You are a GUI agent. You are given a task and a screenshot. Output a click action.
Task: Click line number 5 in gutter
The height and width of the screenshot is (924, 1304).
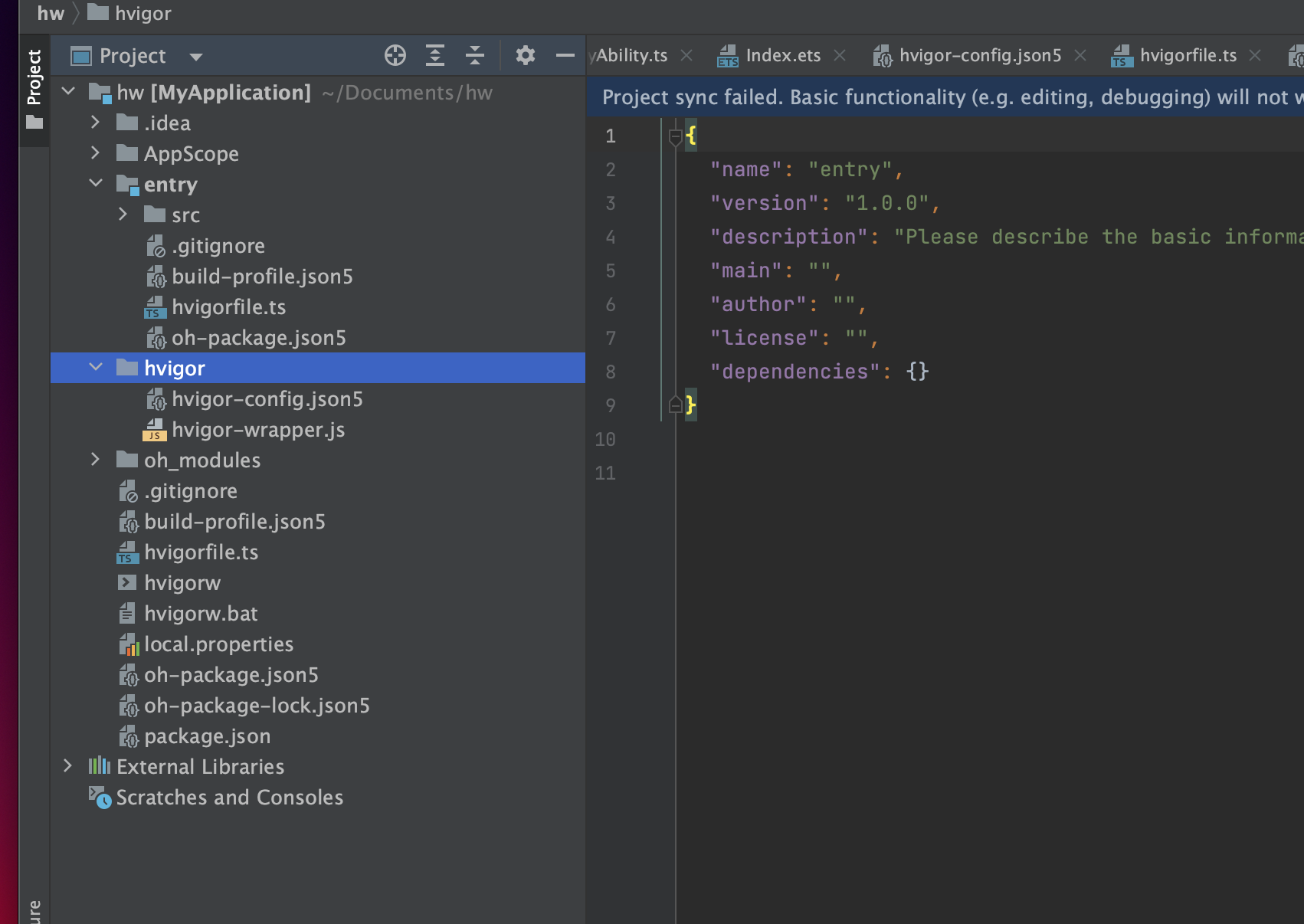point(611,270)
